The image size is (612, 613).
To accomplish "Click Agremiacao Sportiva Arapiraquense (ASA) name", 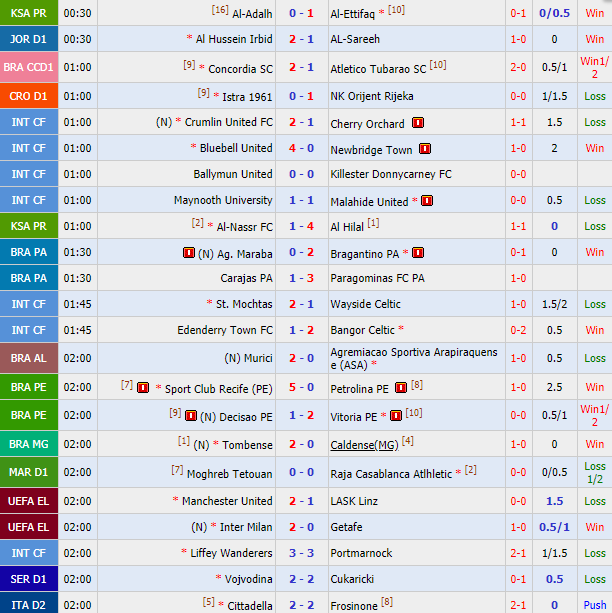I will pyautogui.click(x=414, y=358).
